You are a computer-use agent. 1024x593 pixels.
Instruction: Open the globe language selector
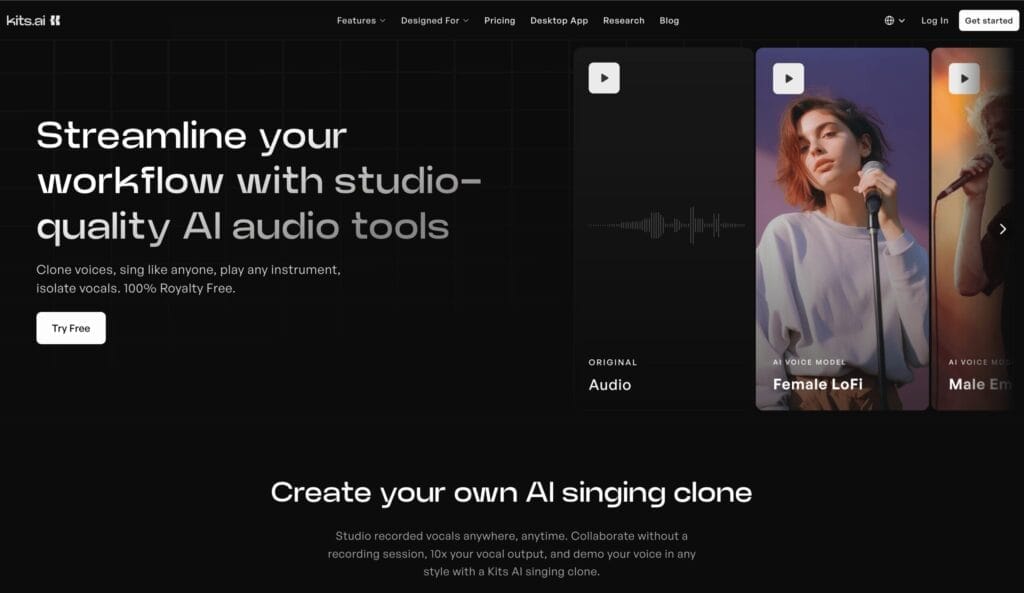click(889, 20)
